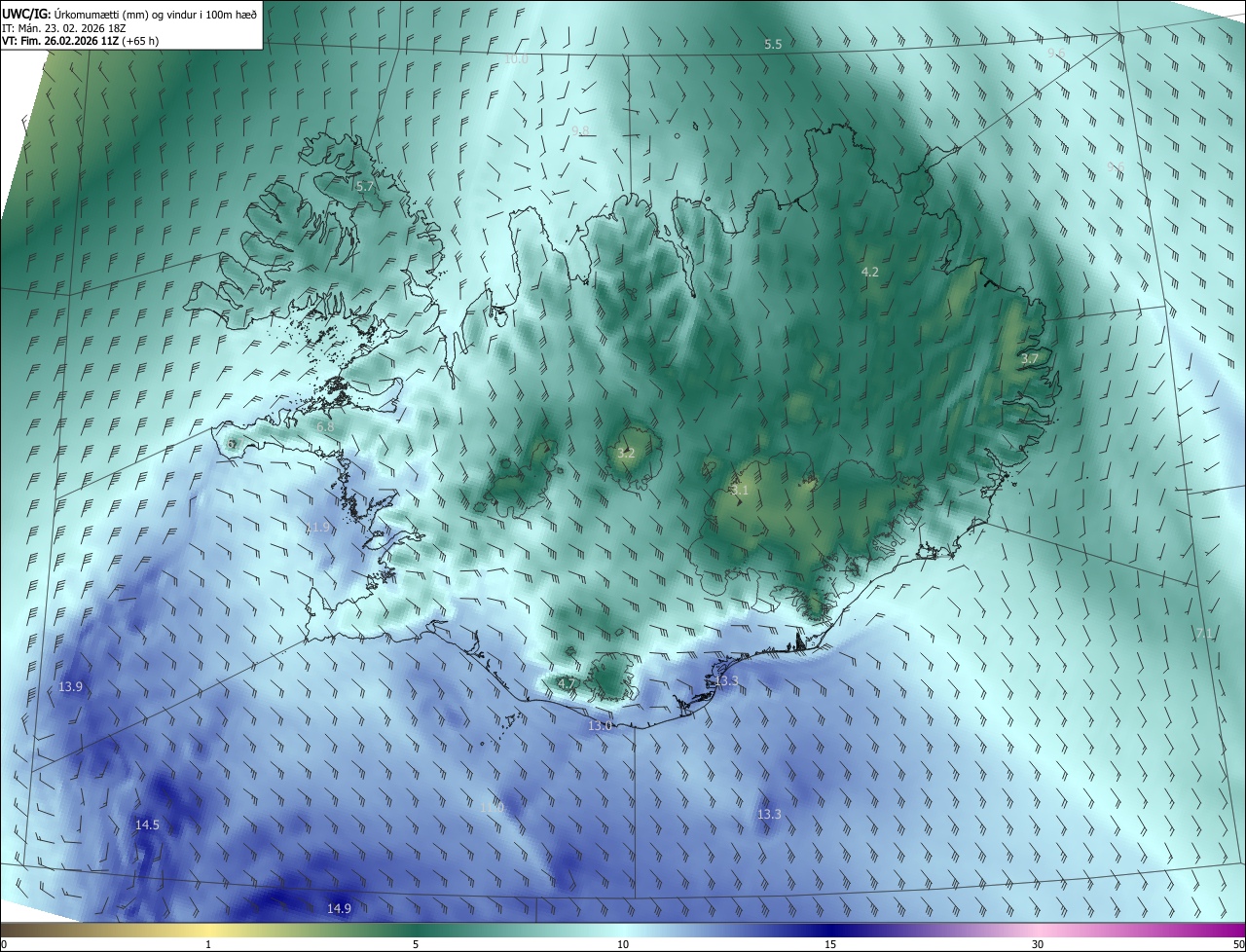Click the 1 tick on the color scale
The width and height of the screenshot is (1246, 952).
208,945
